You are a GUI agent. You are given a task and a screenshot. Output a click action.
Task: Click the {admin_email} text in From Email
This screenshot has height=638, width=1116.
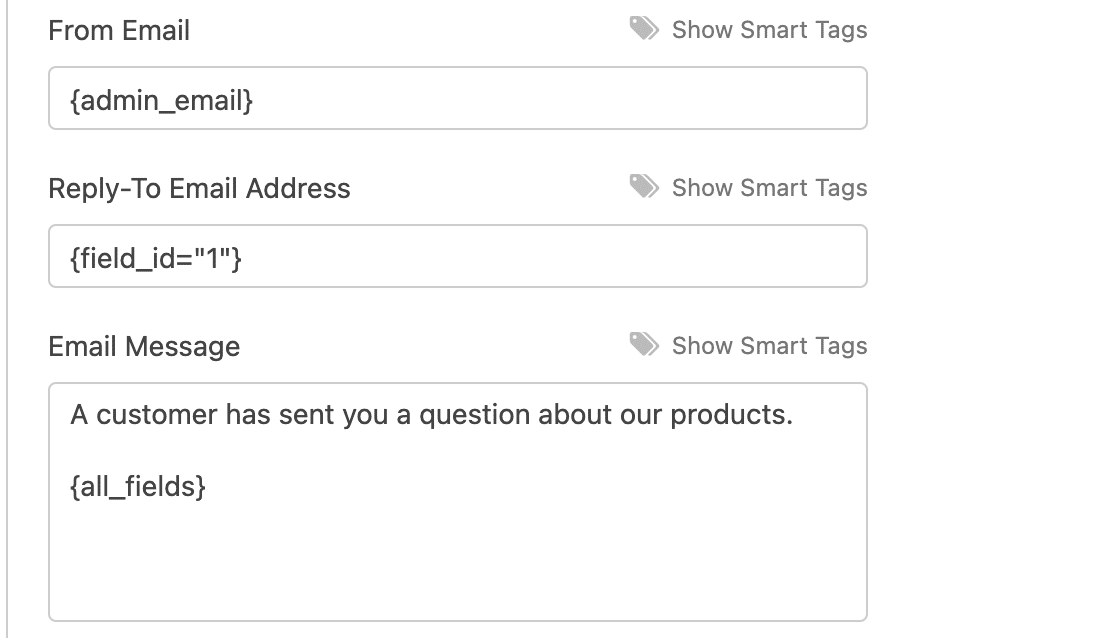tap(161, 99)
